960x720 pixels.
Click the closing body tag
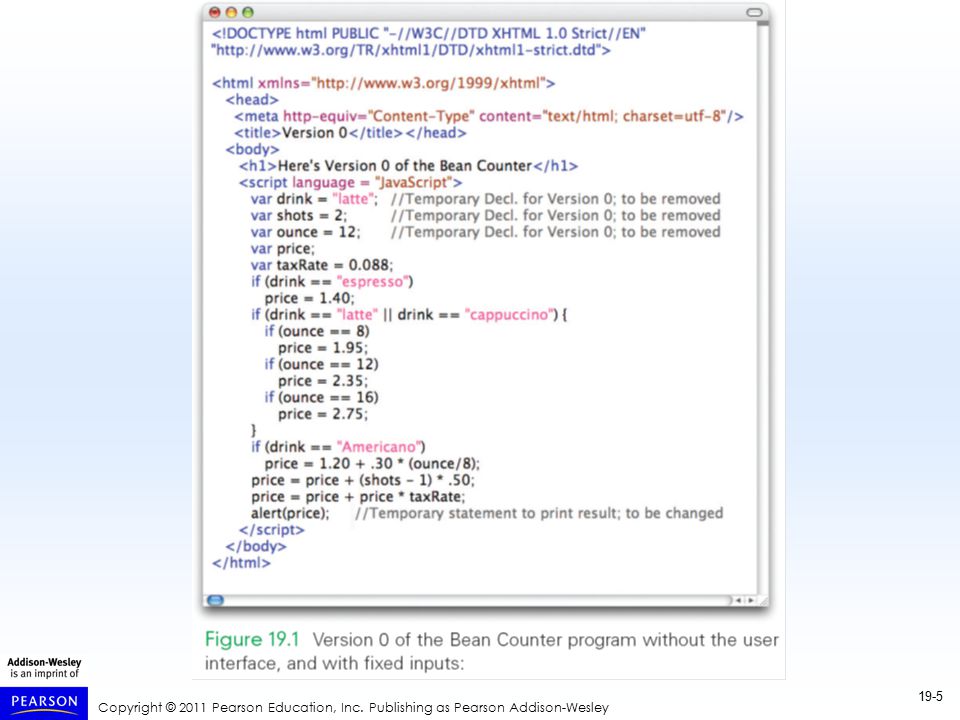tap(255, 546)
